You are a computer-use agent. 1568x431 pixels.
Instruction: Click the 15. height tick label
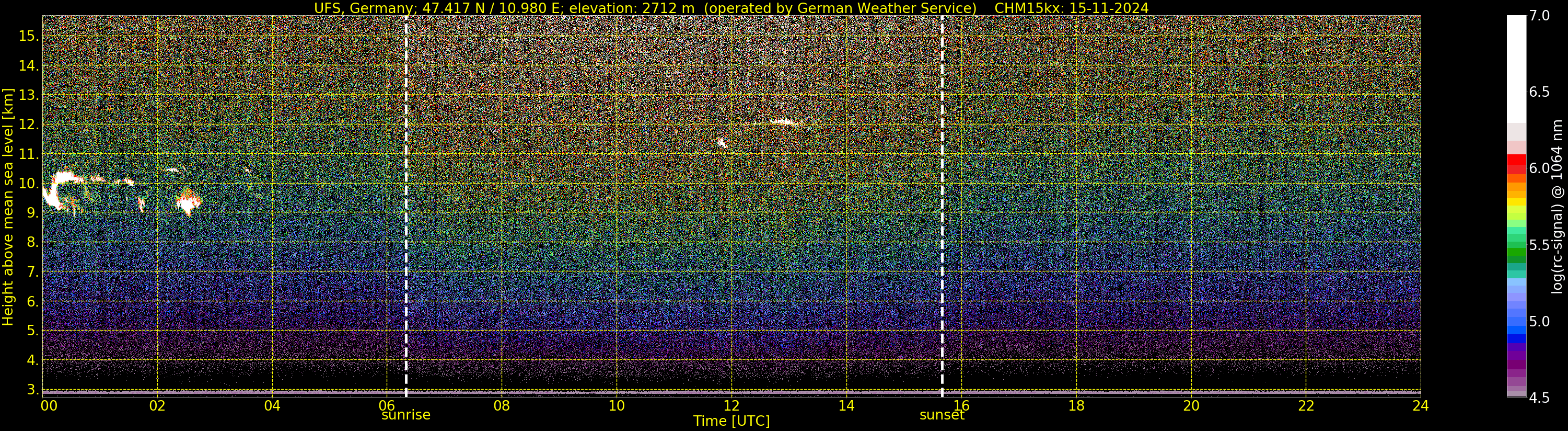pos(28,36)
